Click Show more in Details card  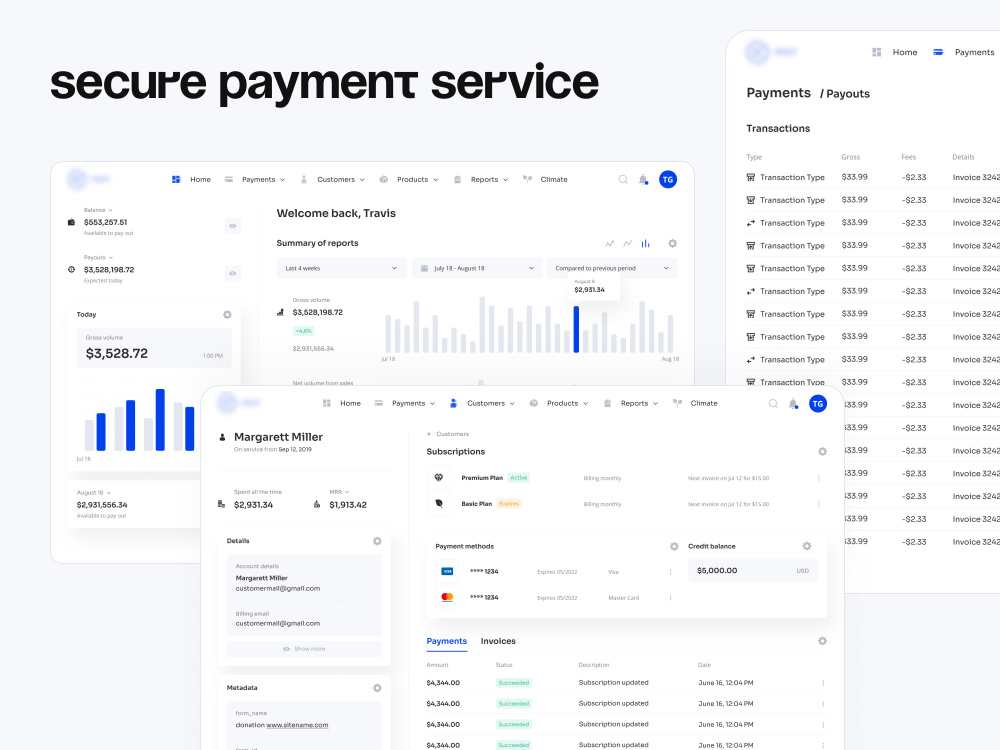[x=304, y=649]
